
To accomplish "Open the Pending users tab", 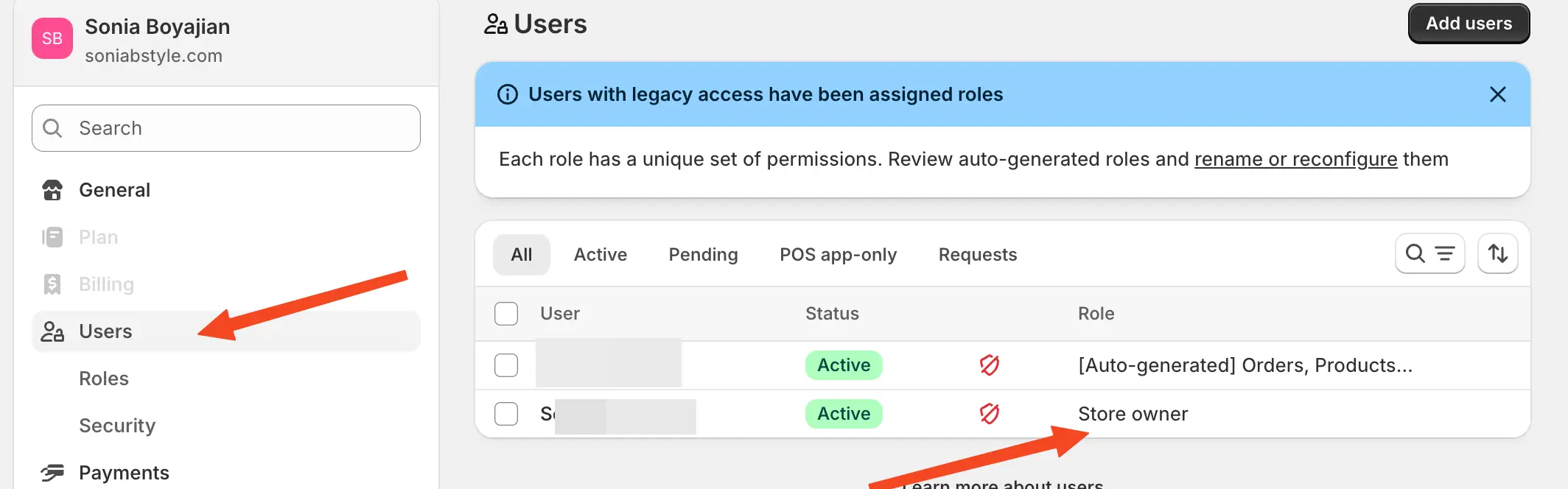I will point(703,254).
